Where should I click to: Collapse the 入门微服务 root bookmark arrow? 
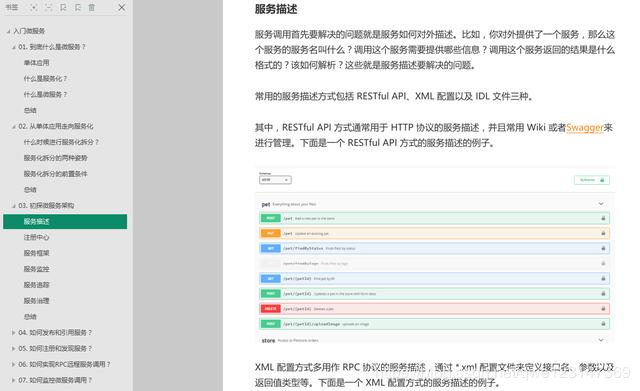coord(9,31)
